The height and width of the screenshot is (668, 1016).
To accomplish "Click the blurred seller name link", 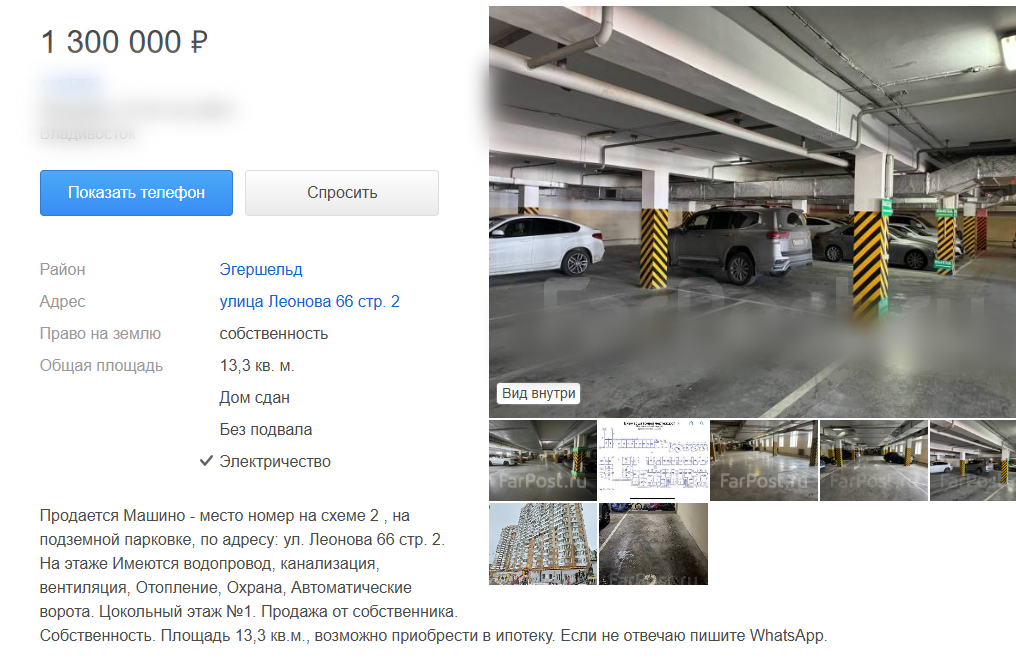I will tap(71, 84).
